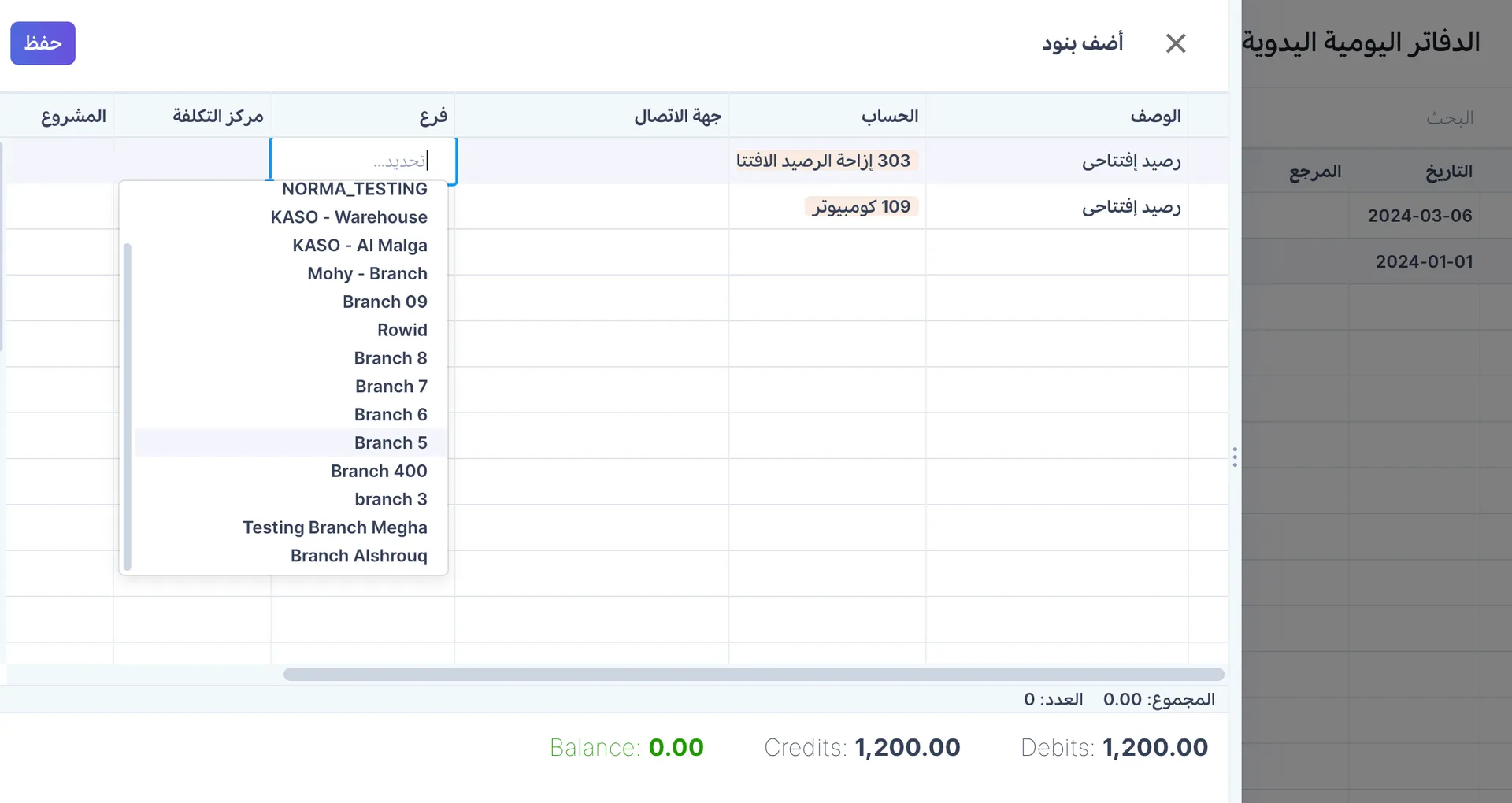Choose KASO - Warehouse branch option

pos(349,216)
